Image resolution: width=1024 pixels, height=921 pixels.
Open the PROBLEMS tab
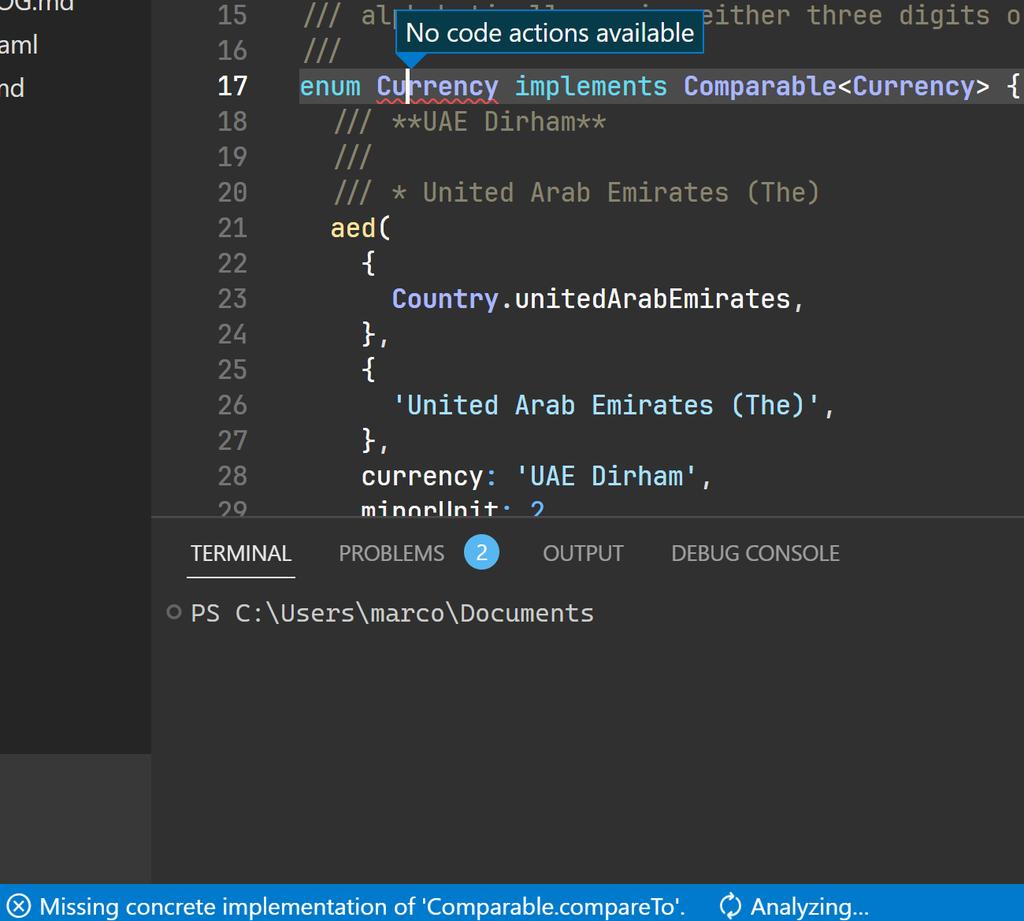coord(391,553)
